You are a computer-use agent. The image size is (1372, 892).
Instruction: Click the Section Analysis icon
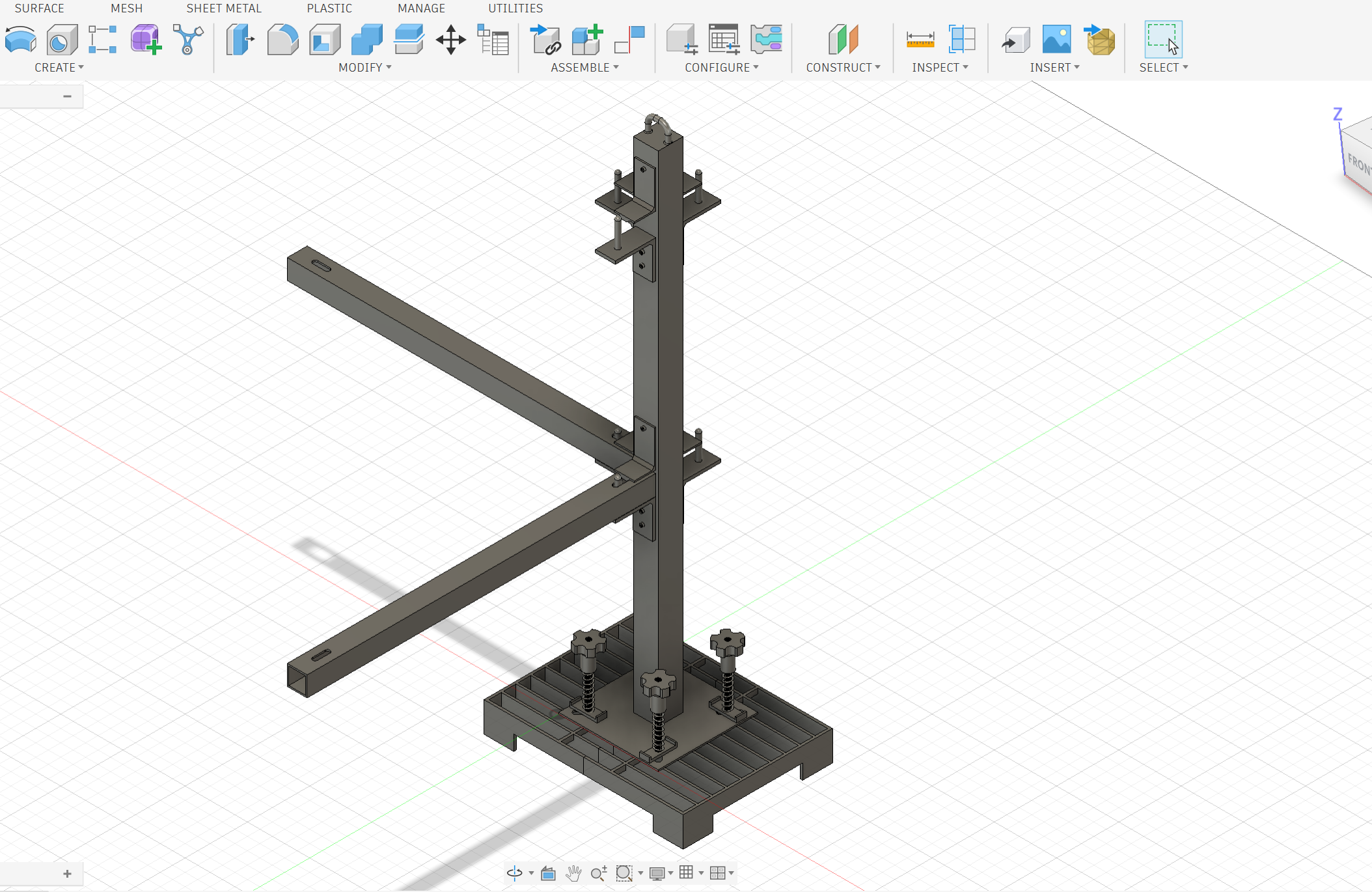962,40
